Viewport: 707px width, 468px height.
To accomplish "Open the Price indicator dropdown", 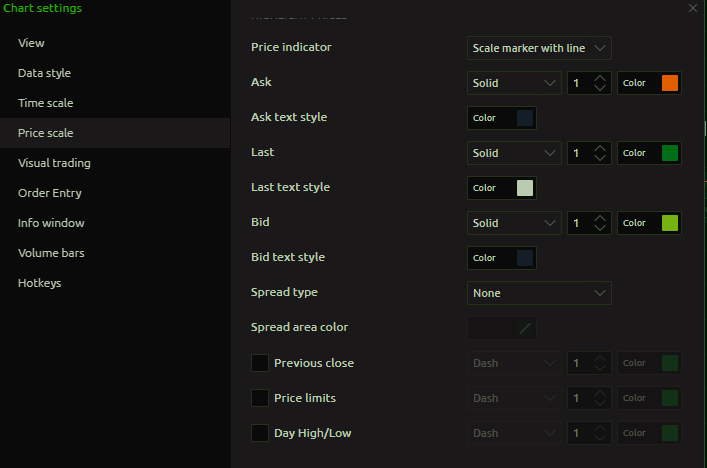I will [539, 48].
